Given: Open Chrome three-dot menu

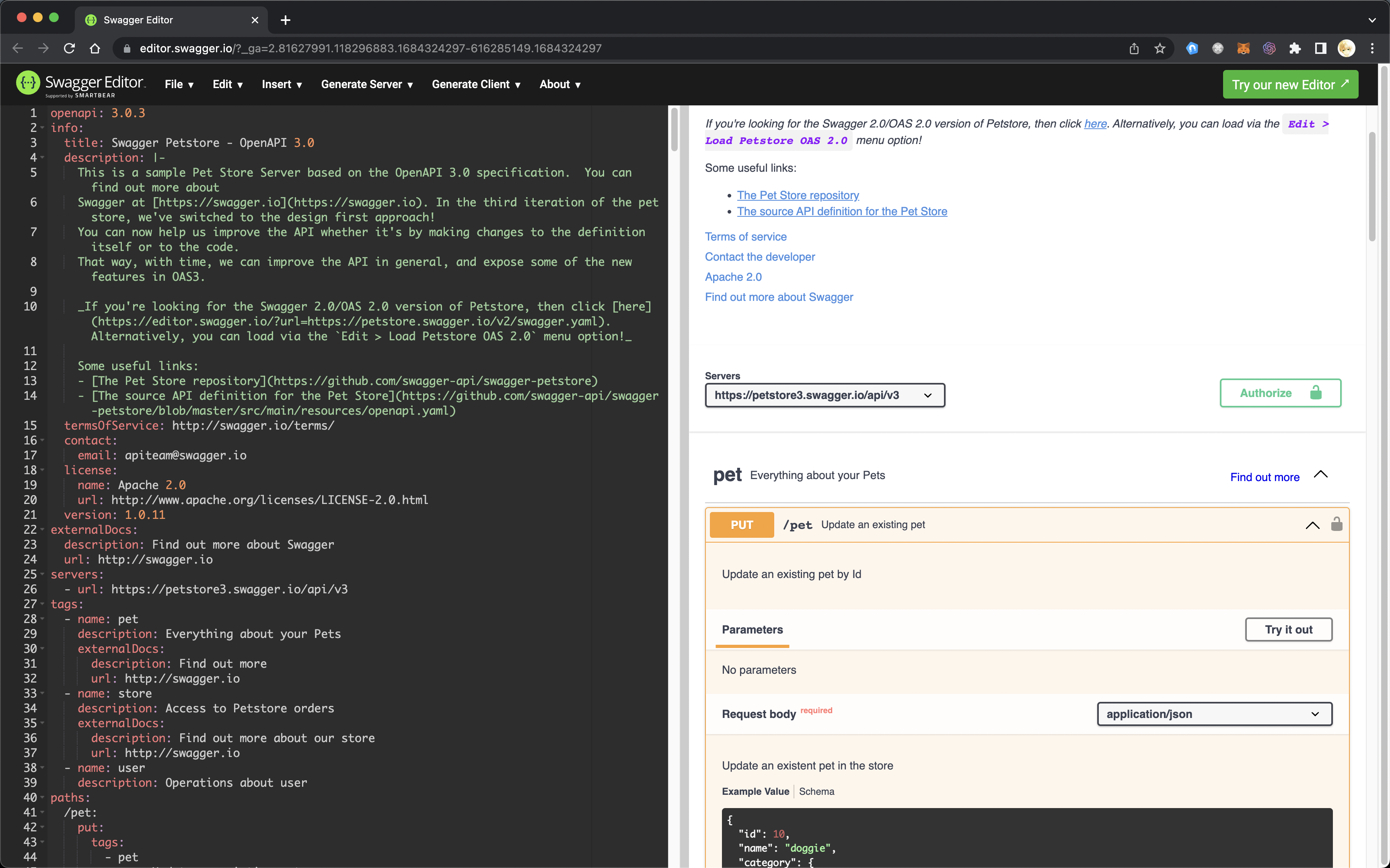Looking at the screenshot, I should click(1372, 48).
